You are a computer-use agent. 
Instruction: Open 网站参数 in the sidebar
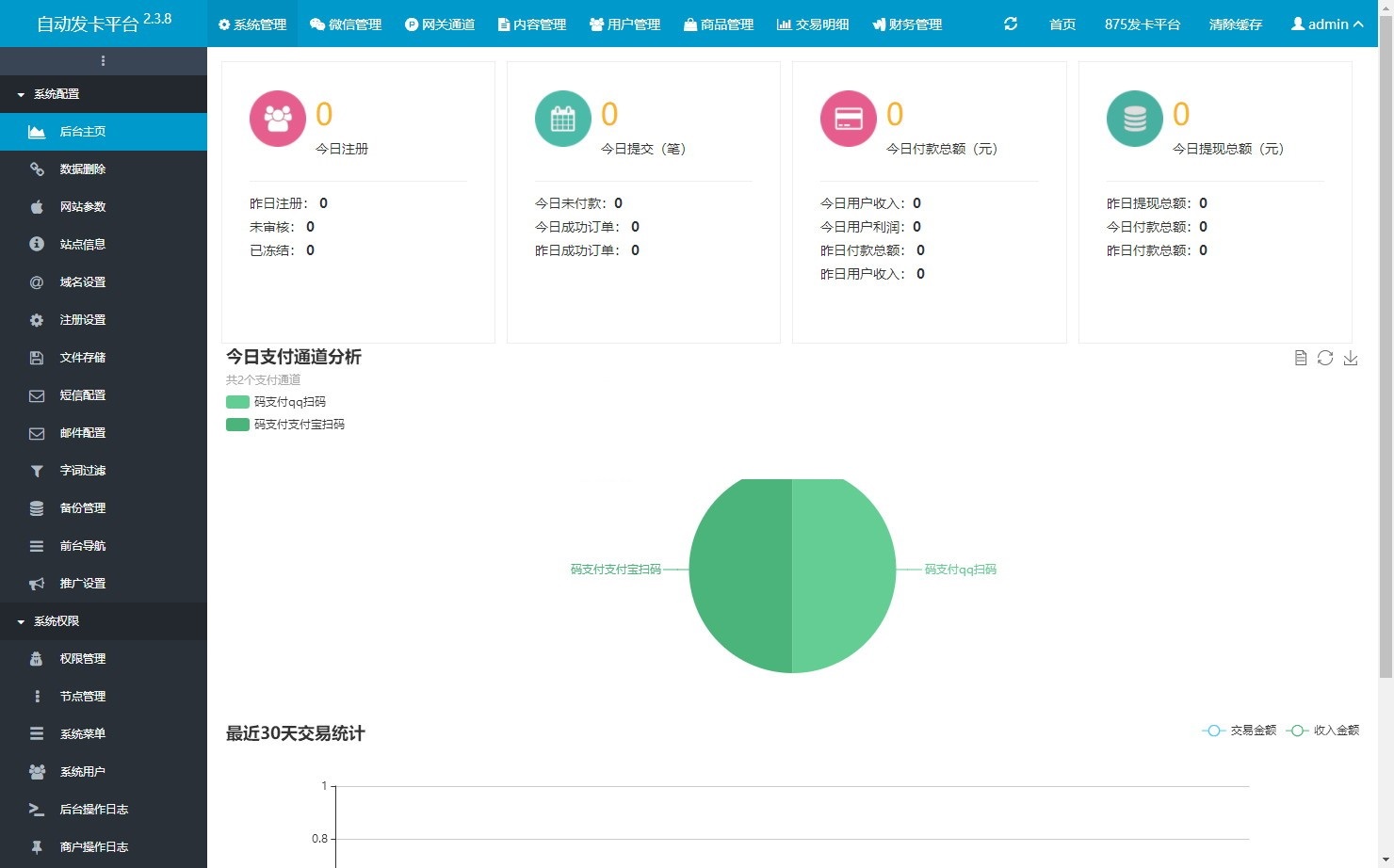tap(83, 207)
